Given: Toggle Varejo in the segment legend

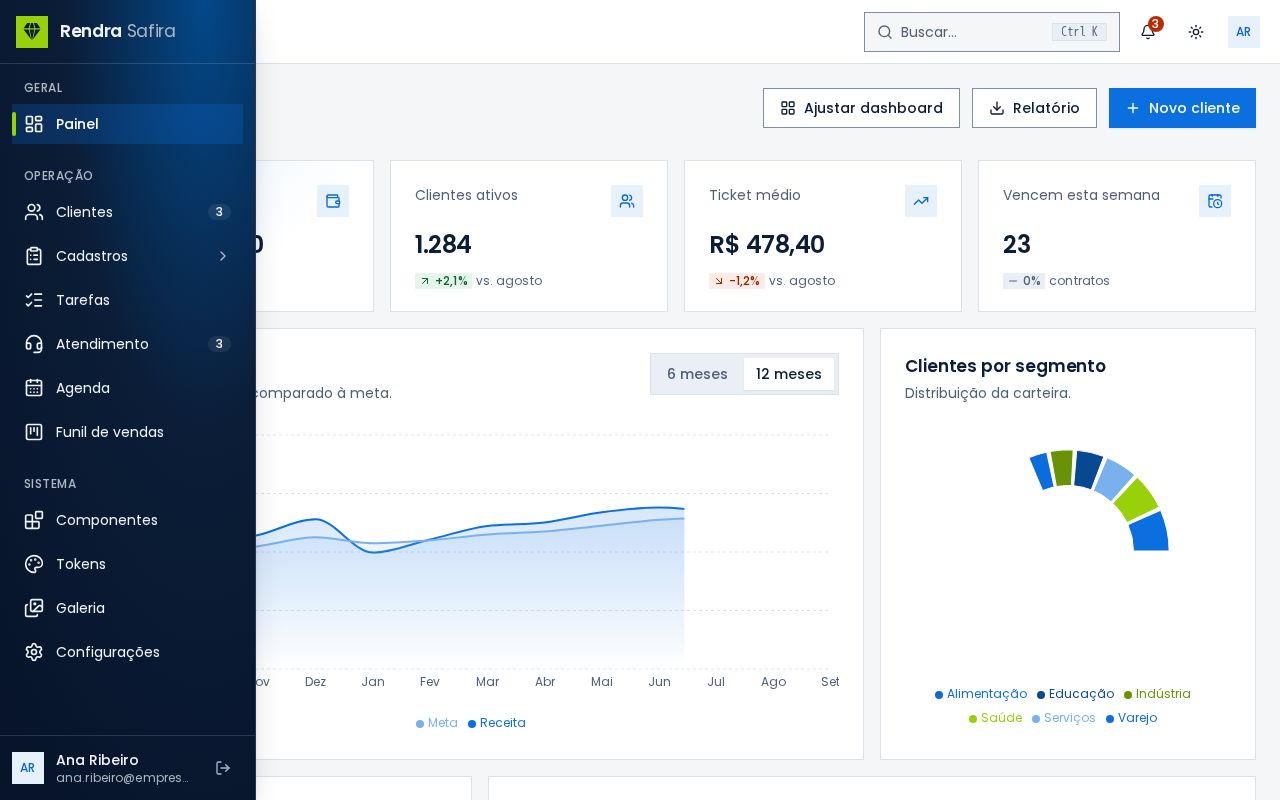Looking at the screenshot, I should pyautogui.click(x=1132, y=718).
